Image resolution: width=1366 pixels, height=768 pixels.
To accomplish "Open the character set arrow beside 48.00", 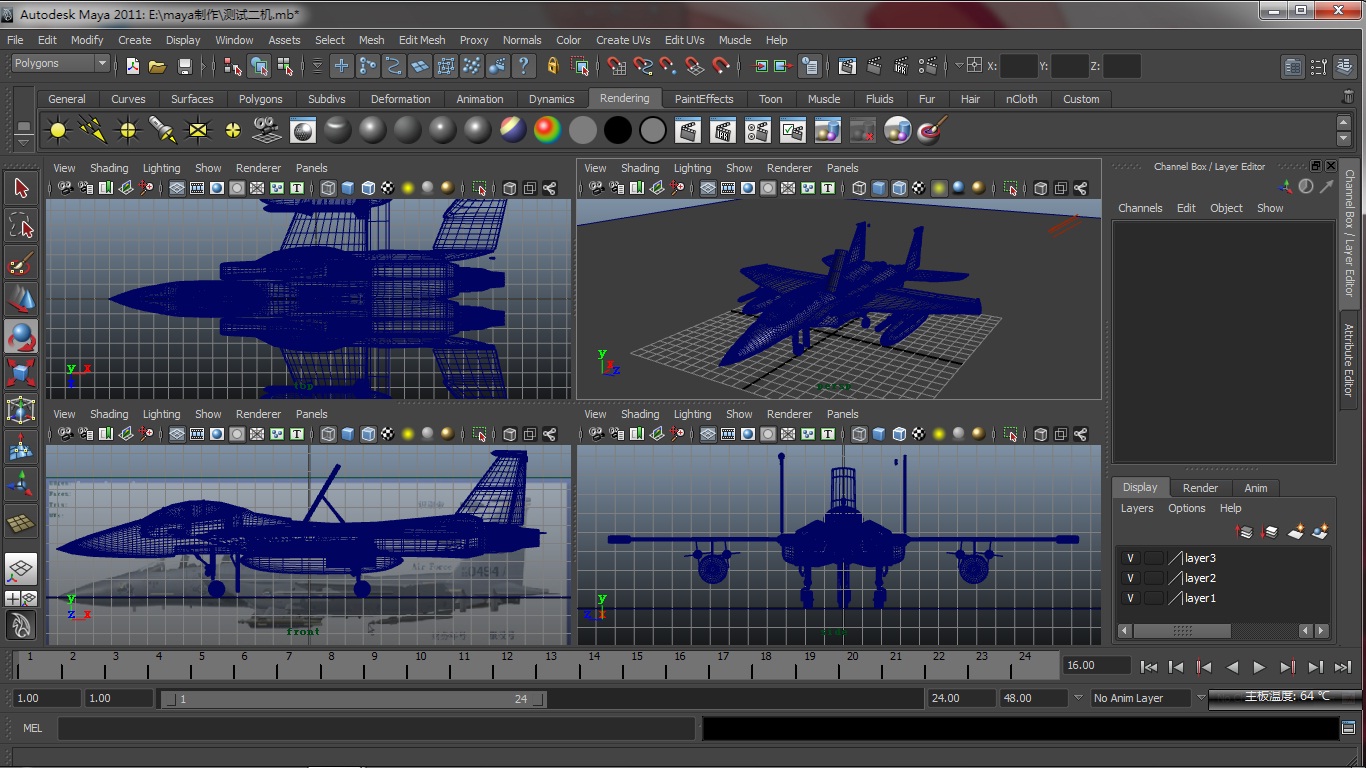I will (1078, 698).
